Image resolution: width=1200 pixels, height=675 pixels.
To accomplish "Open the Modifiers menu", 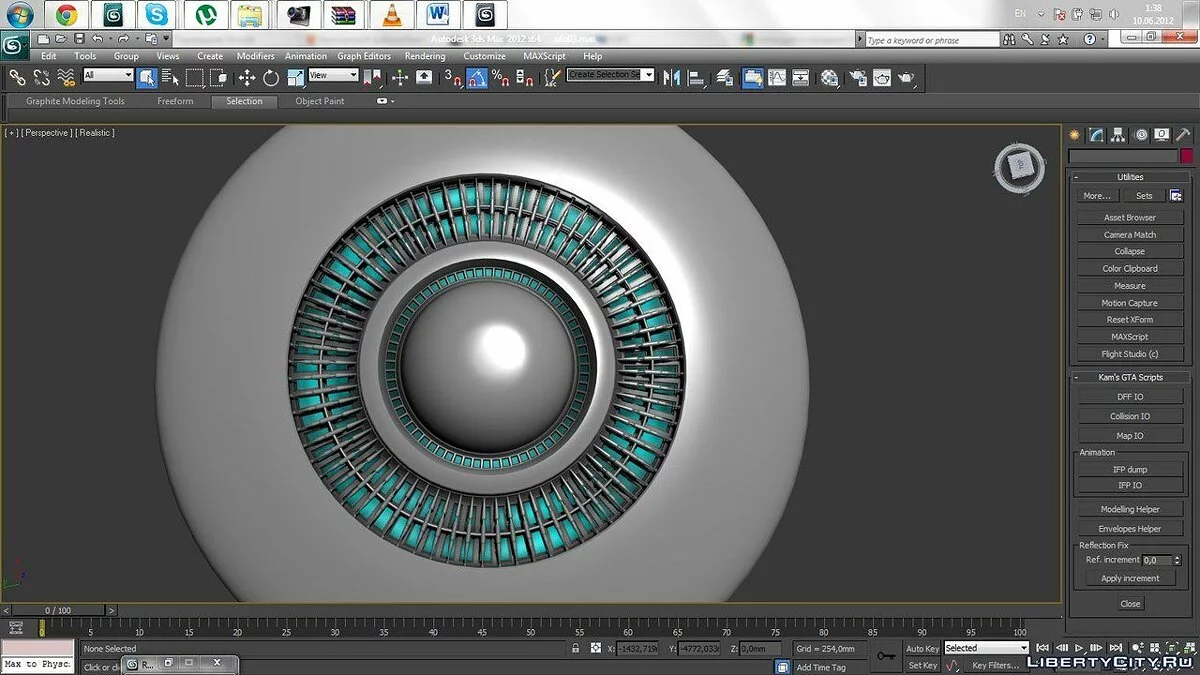I will (x=255, y=56).
